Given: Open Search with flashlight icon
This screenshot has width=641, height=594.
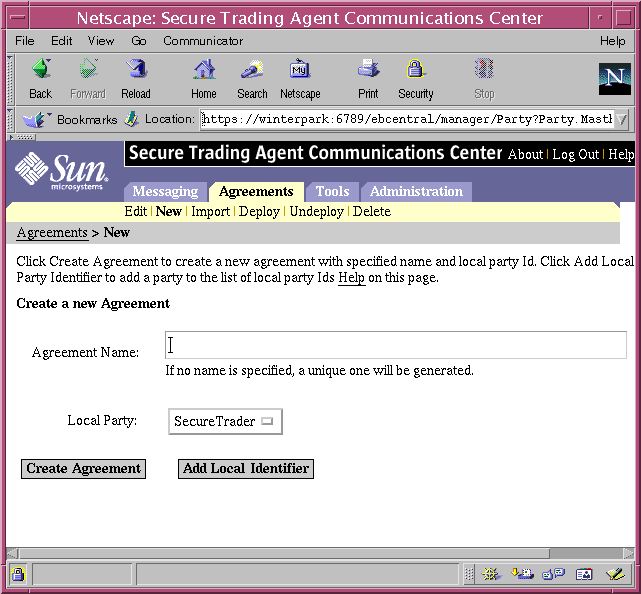Looking at the screenshot, I should click(252, 68).
